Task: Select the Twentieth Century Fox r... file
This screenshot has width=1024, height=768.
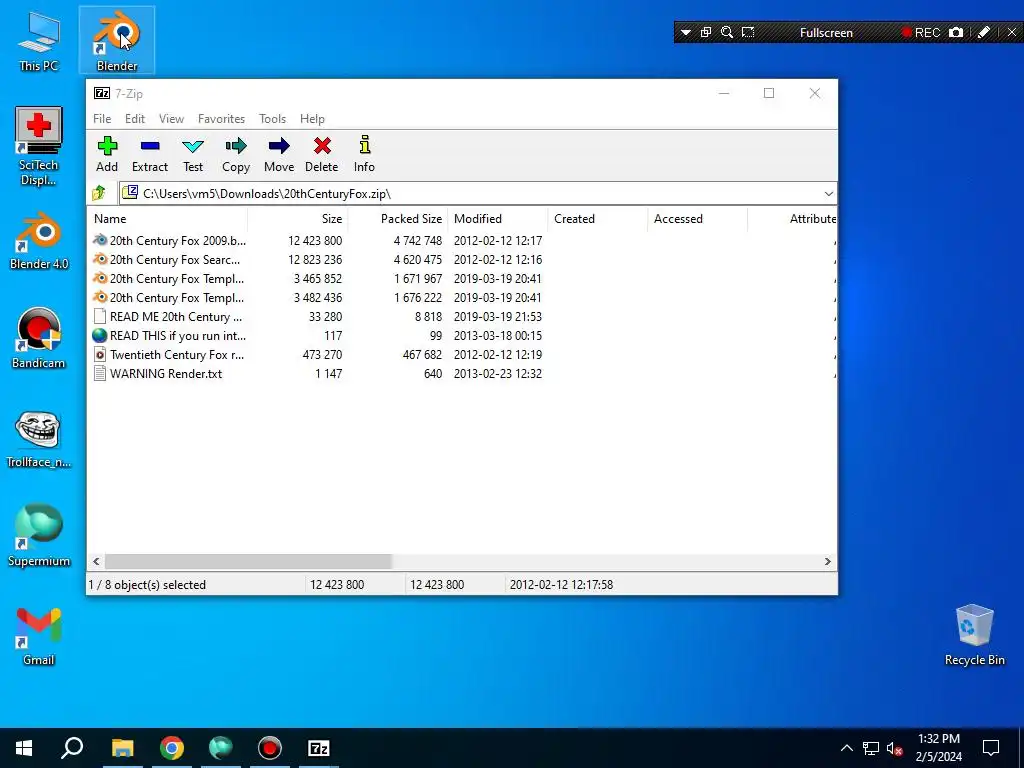Action: pos(170,354)
